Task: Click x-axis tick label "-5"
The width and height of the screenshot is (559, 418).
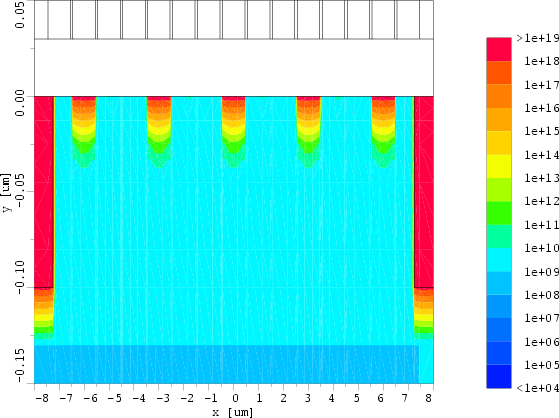Action: pos(115,398)
